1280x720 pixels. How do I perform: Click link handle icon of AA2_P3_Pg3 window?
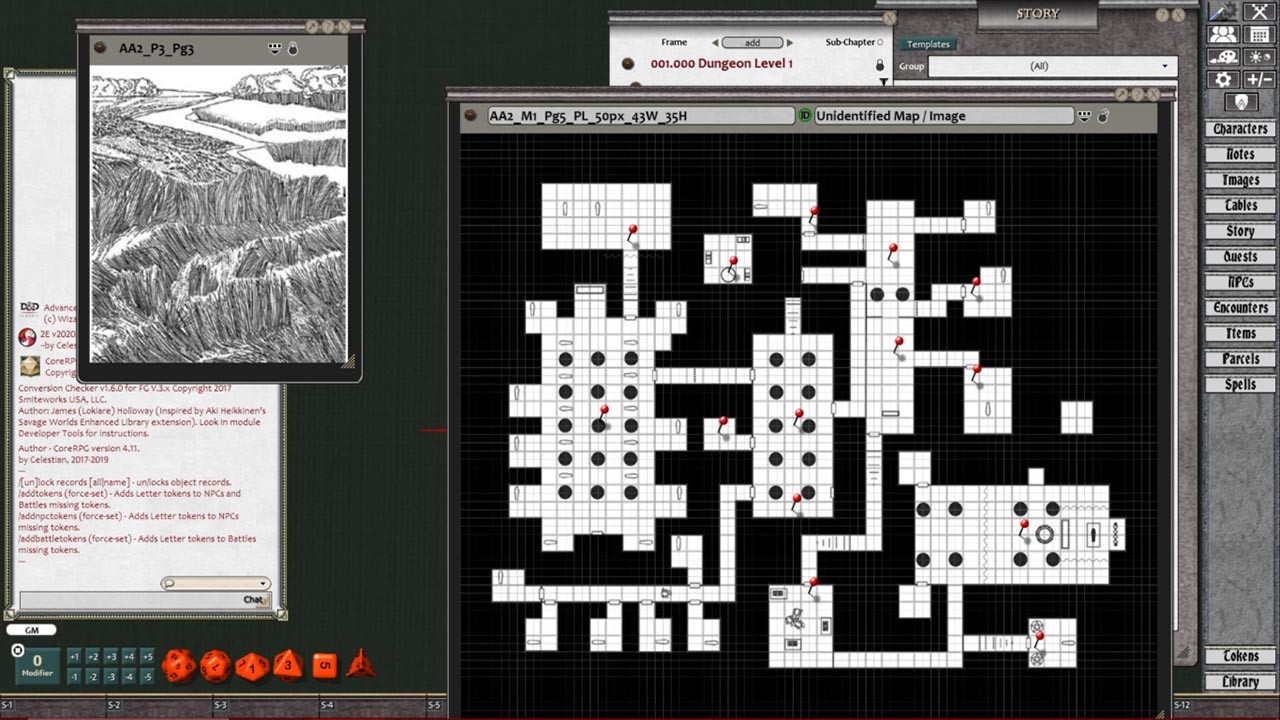pos(100,48)
